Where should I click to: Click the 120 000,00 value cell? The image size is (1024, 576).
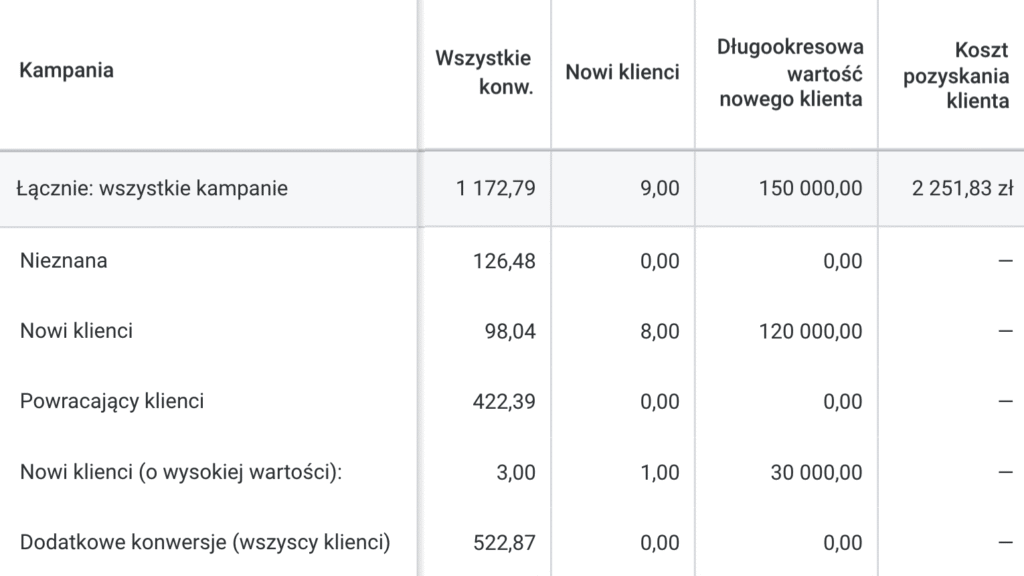coord(810,331)
